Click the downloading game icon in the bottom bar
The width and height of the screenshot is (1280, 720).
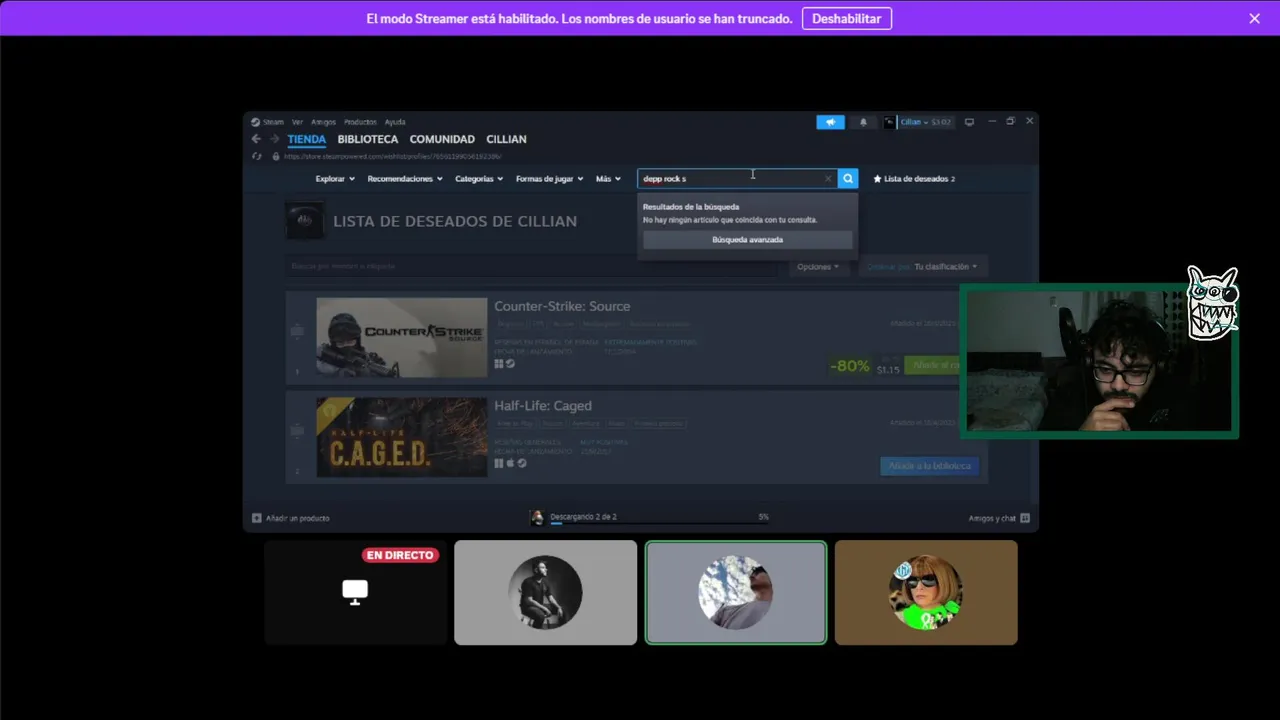click(x=537, y=517)
